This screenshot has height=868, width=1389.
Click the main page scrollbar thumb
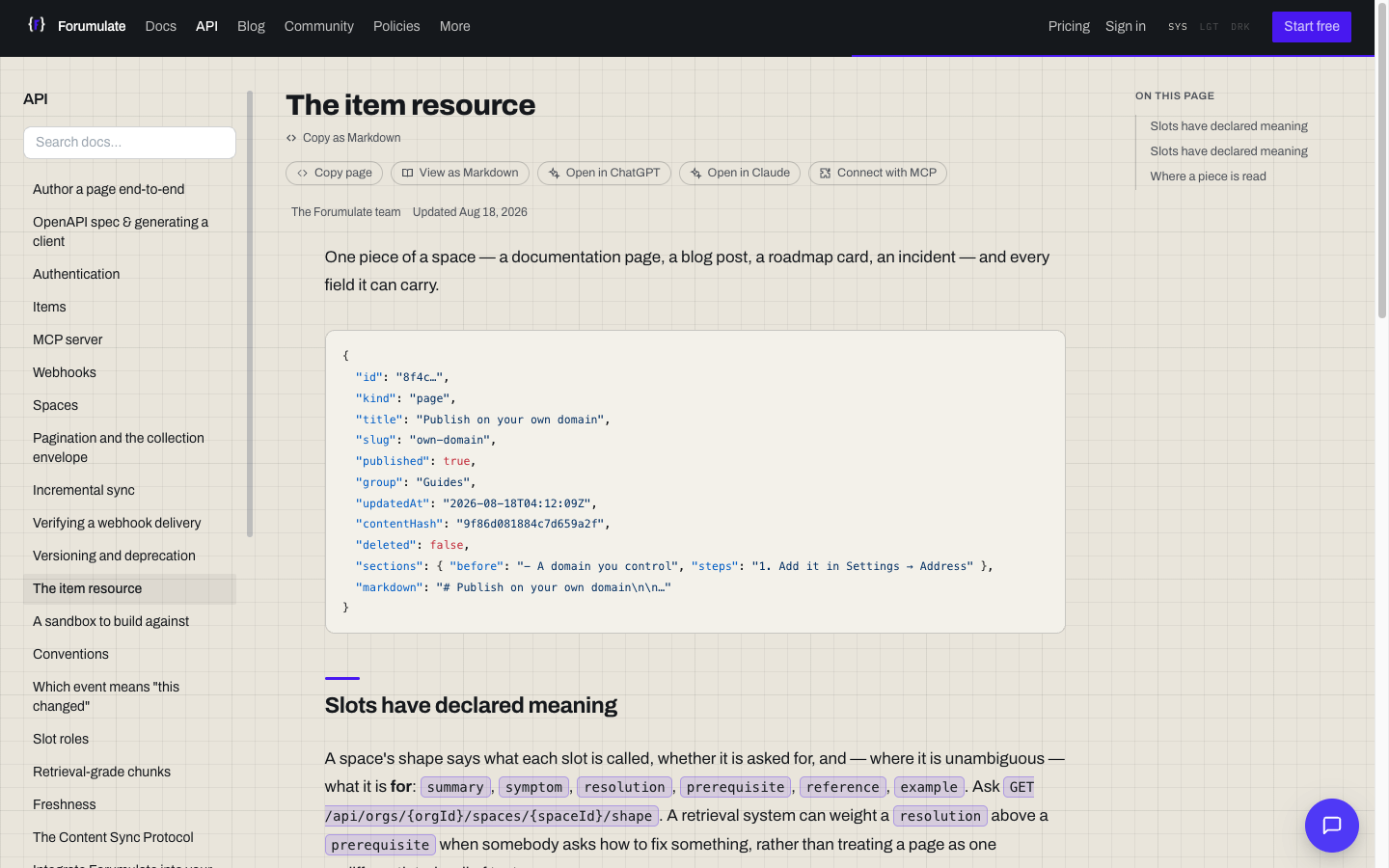click(x=1382, y=159)
